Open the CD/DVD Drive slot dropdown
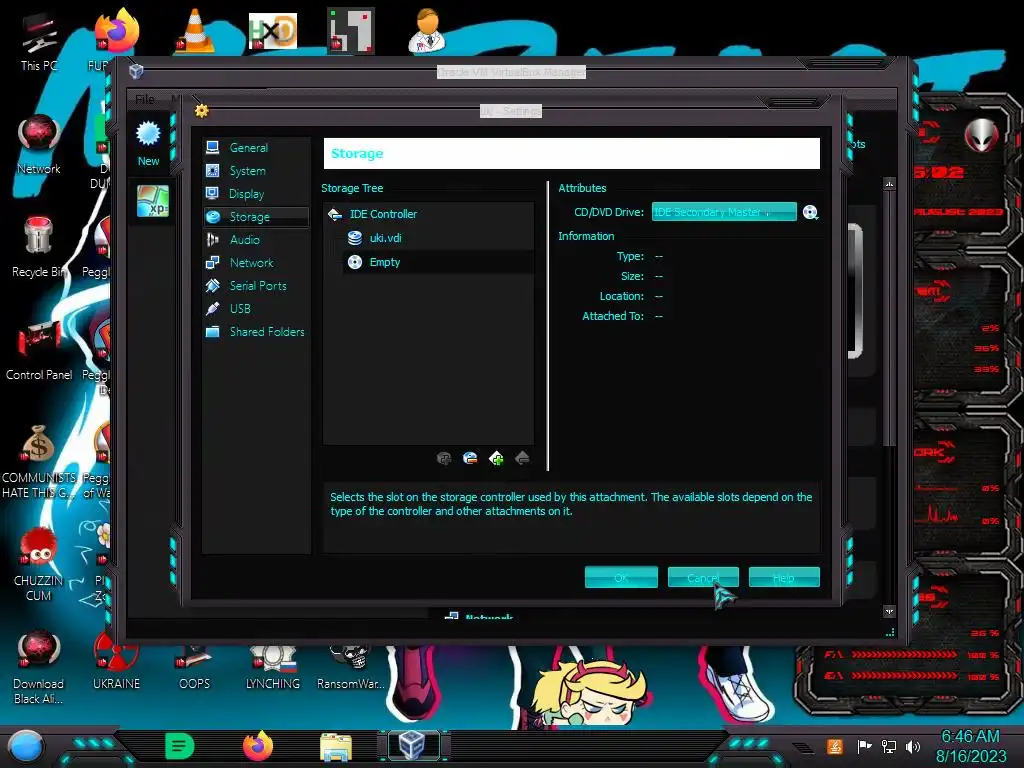Image resolution: width=1024 pixels, height=768 pixels. click(x=724, y=212)
